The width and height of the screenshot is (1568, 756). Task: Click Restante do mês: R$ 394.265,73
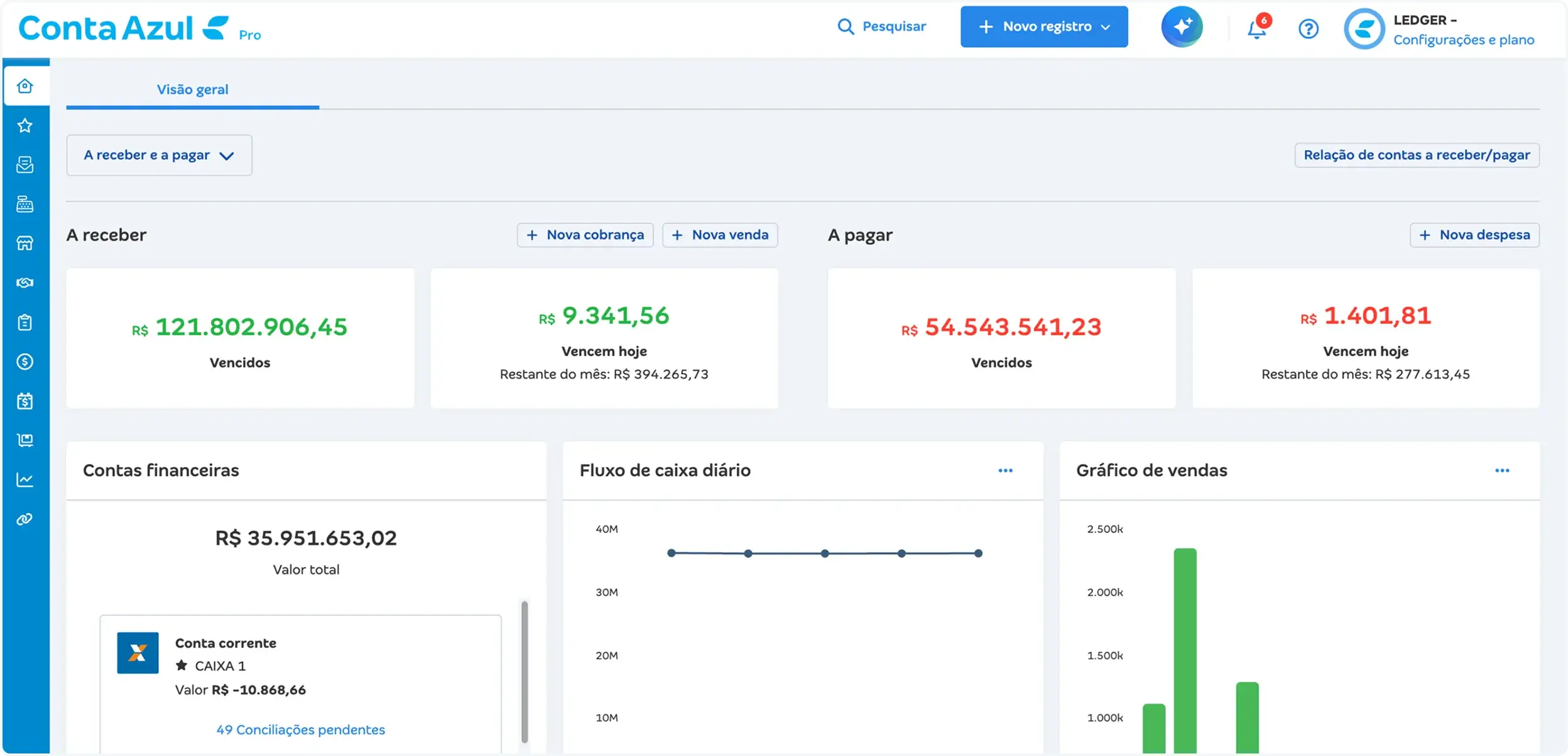[x=604, y=374]
